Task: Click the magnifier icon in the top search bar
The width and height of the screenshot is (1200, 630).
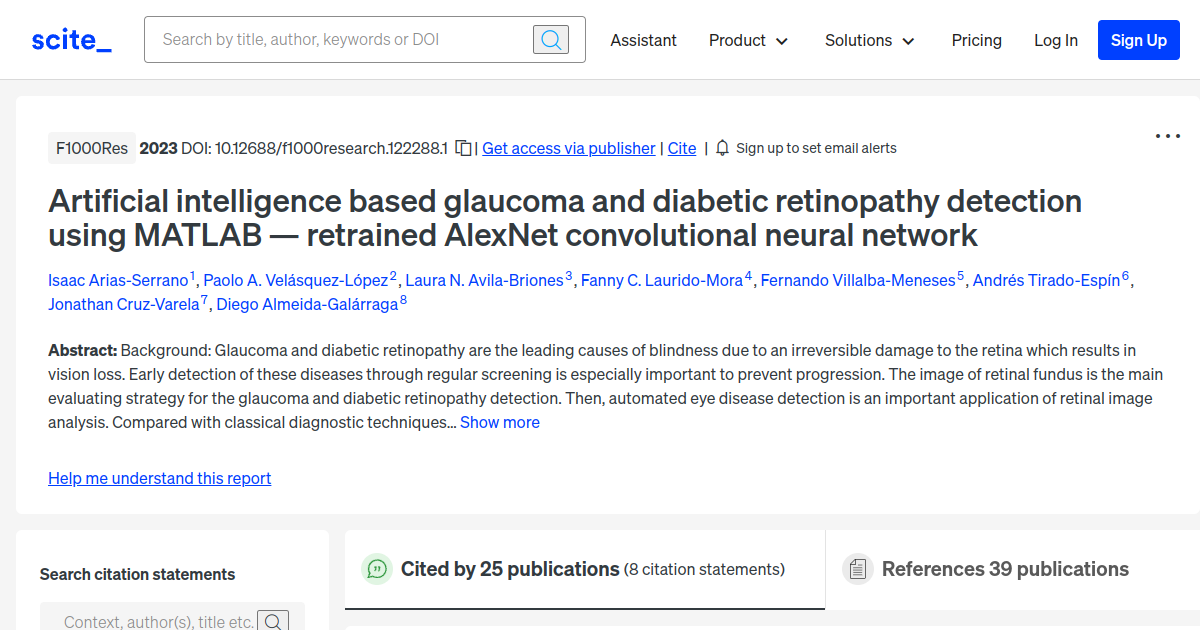Action: coord(550,39)
